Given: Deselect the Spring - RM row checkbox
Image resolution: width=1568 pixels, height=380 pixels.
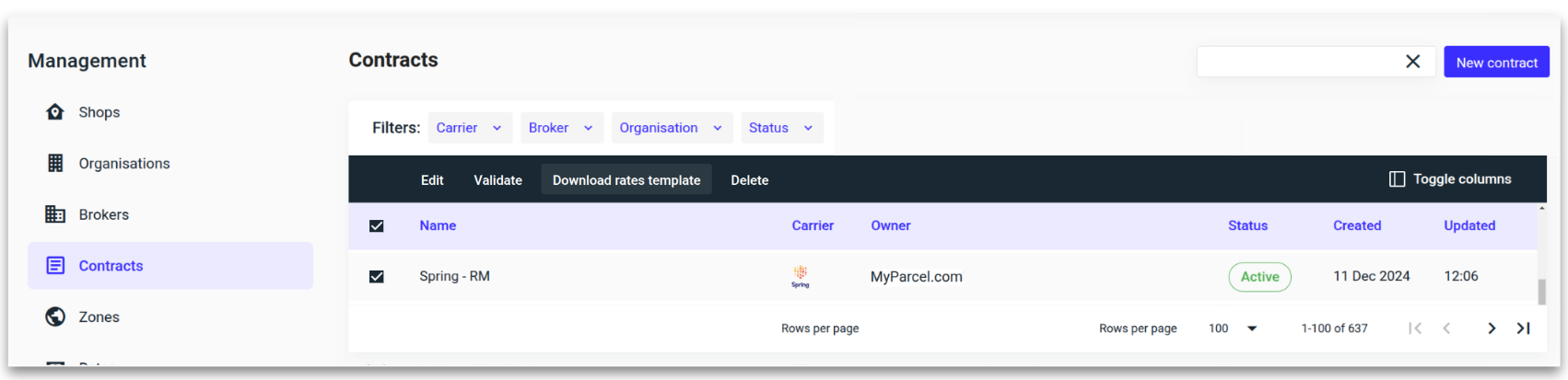Looking at the screenshot, I should (377, 277).
